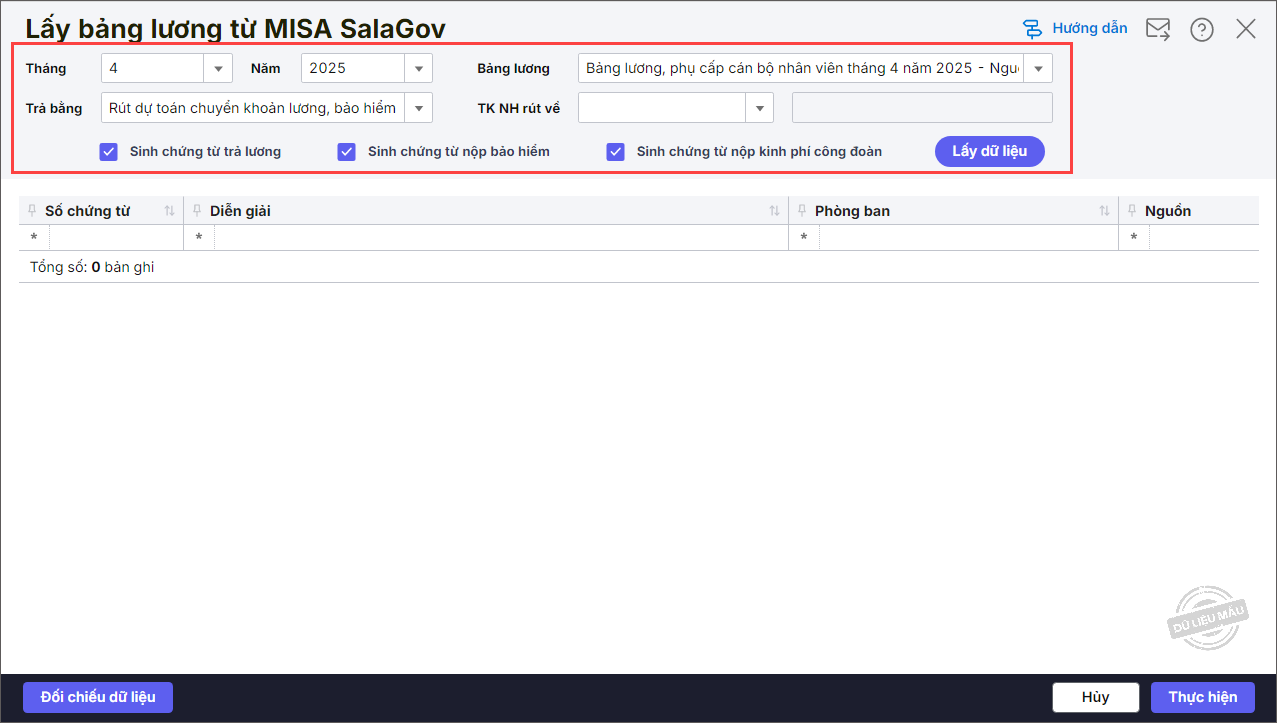This screenshot has width=1277, height=723.
Task: Click pin icon on Nguồn column
Action: 1133,211
